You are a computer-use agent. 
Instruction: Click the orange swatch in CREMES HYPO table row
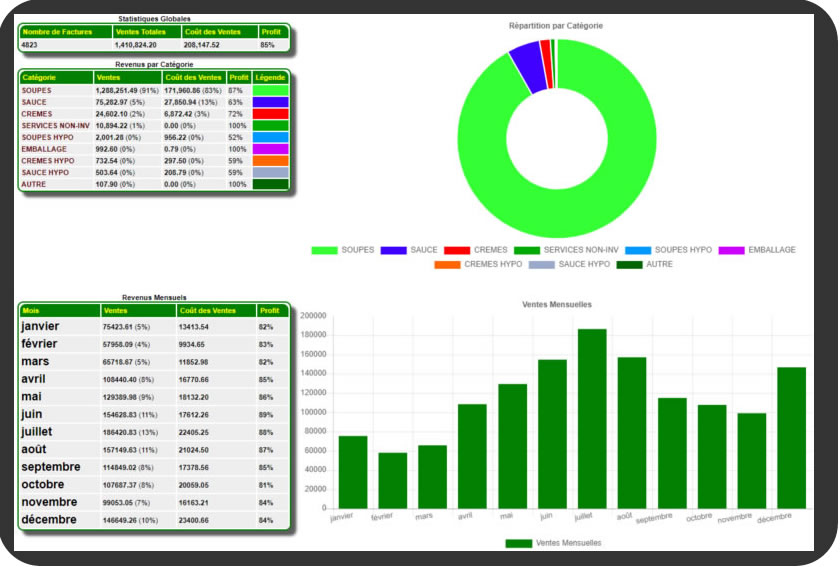(x=270, y=161)
